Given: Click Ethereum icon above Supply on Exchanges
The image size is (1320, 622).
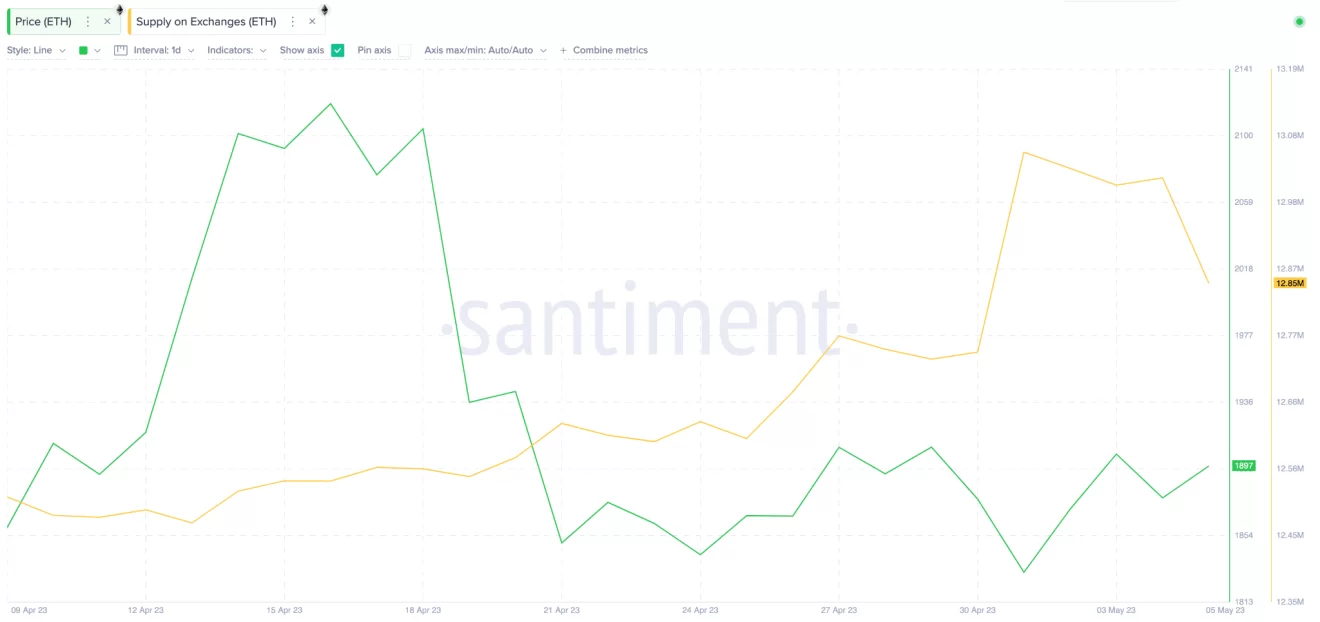Looking at the screenshot, I should 324,9.
